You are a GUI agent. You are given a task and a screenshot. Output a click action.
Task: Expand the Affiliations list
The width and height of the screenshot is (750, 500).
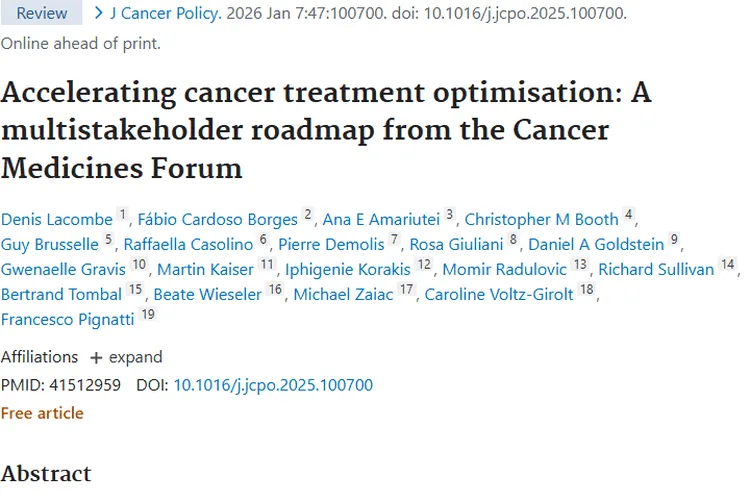point(125,357)
